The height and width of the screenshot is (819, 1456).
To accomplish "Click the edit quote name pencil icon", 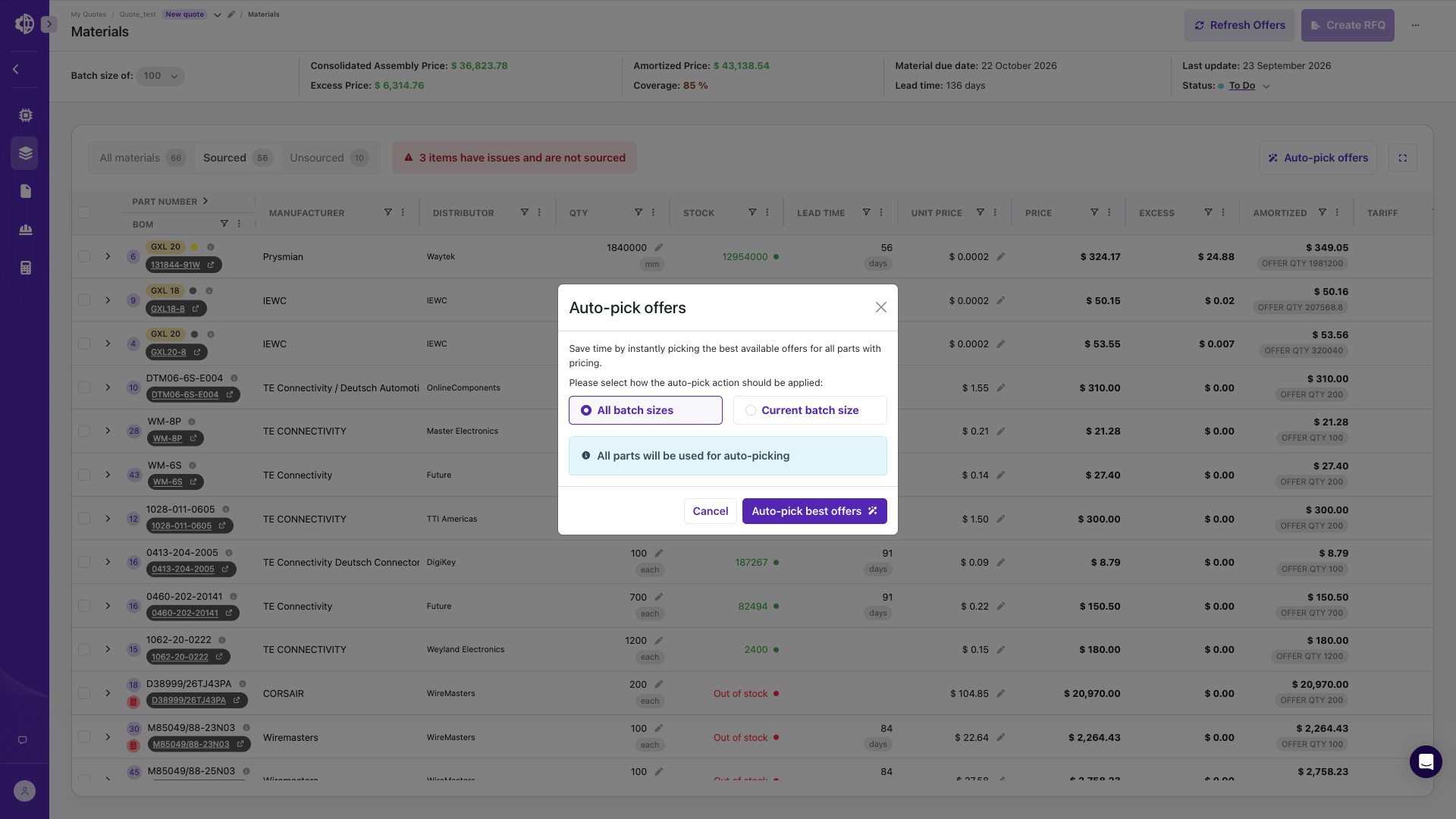I will pyautogui.click(x=231, y=14).
